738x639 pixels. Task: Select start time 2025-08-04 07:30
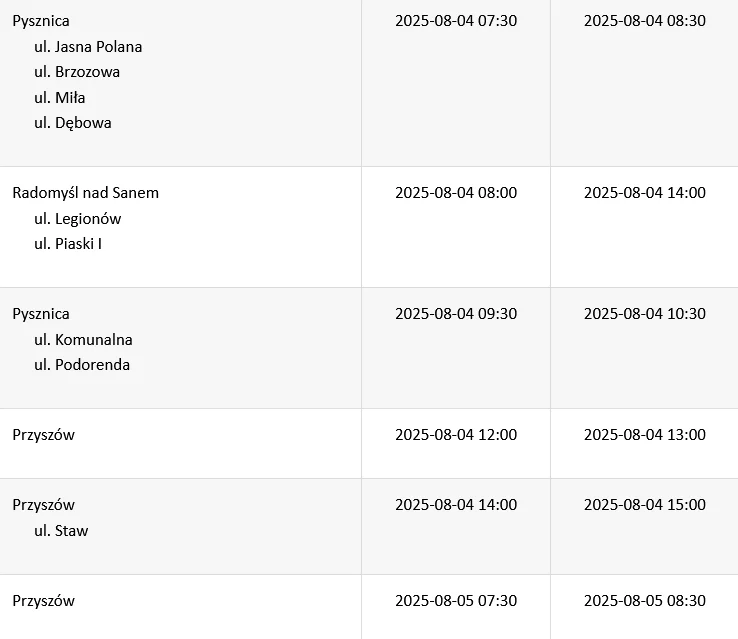456,21
